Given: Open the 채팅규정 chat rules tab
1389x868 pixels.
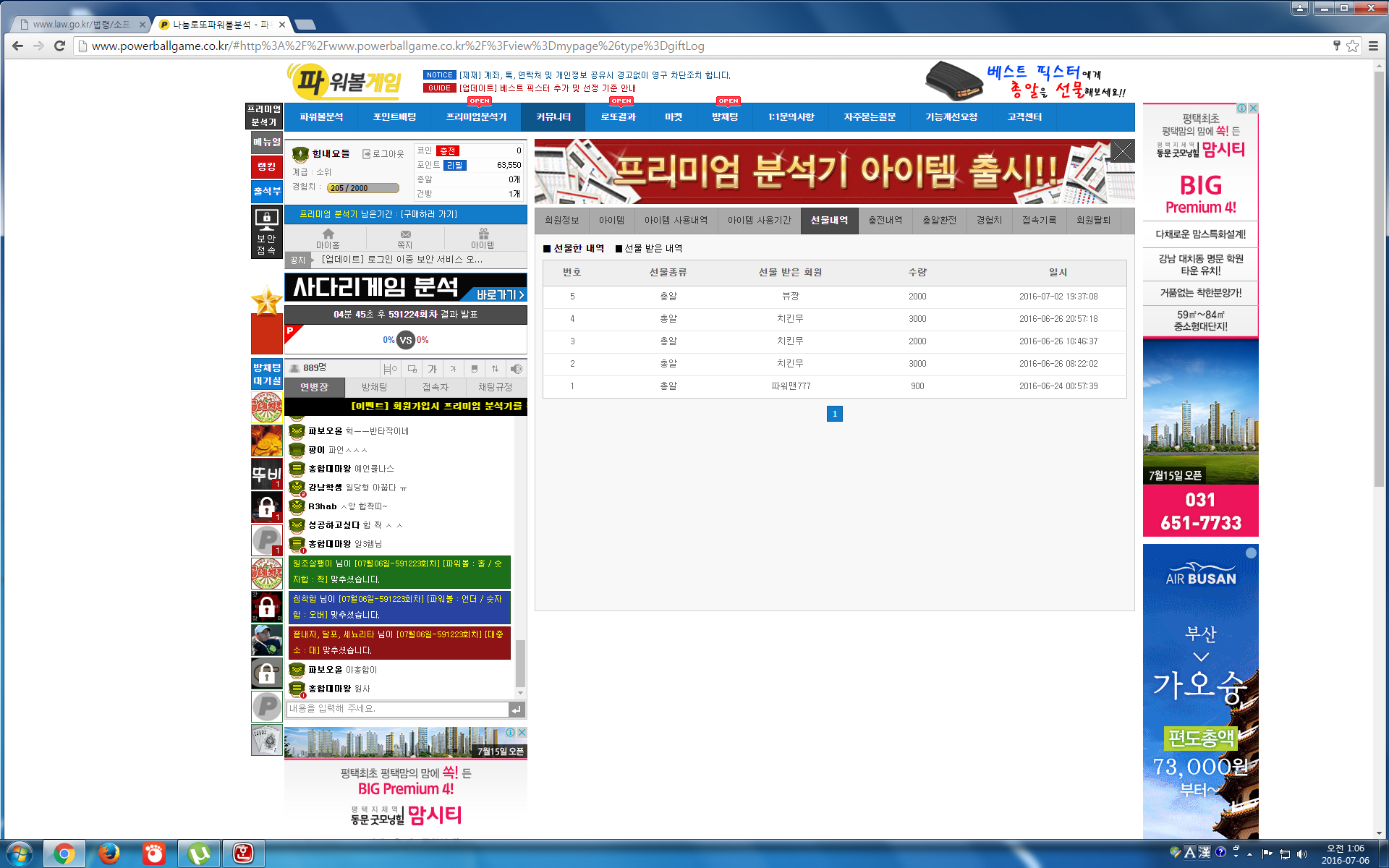Looking at the screenshot, I should click(x=496, y=388).
